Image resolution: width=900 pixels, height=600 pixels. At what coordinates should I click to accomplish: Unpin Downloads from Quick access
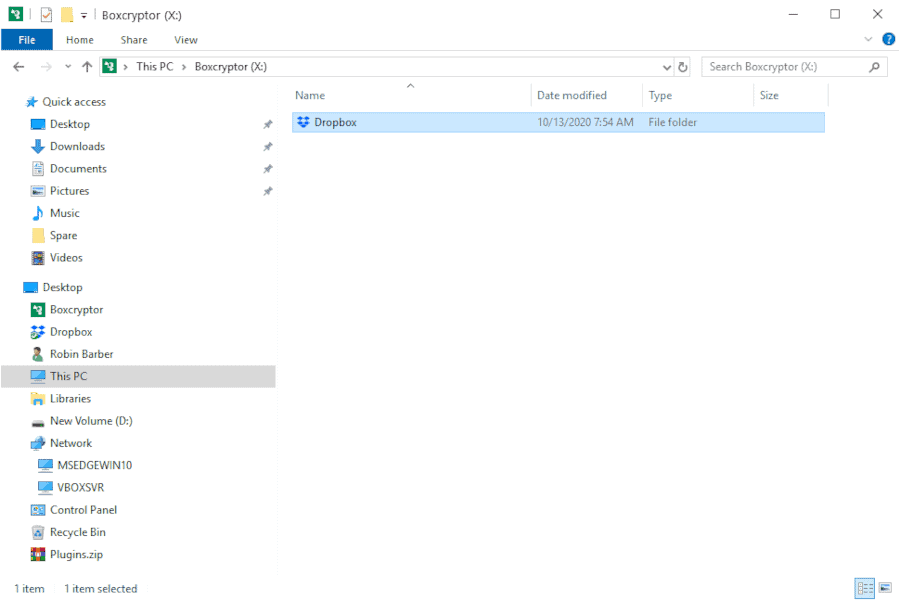pos(268,146)
